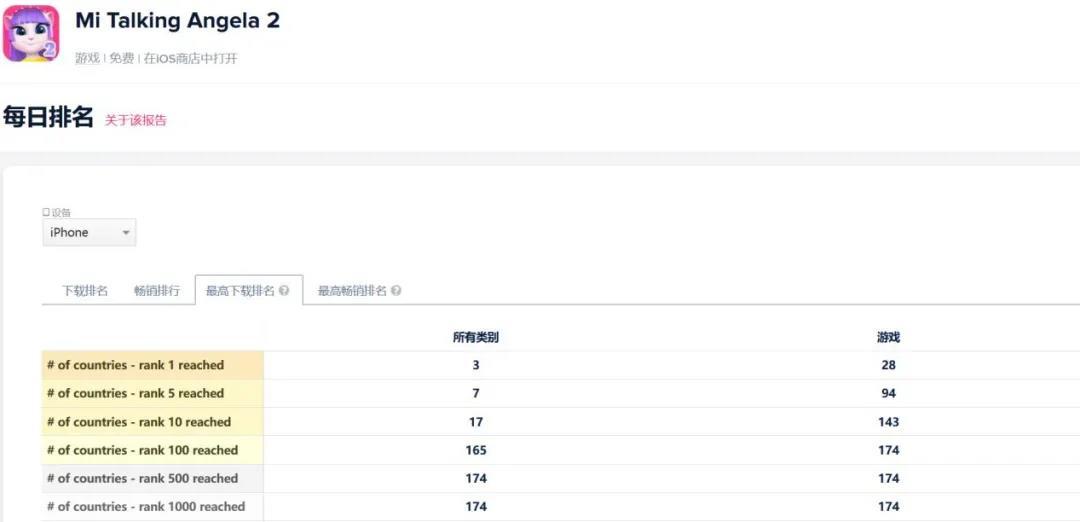Open help icon beside 最高下载排名 tab

click(x=284, y=291)
